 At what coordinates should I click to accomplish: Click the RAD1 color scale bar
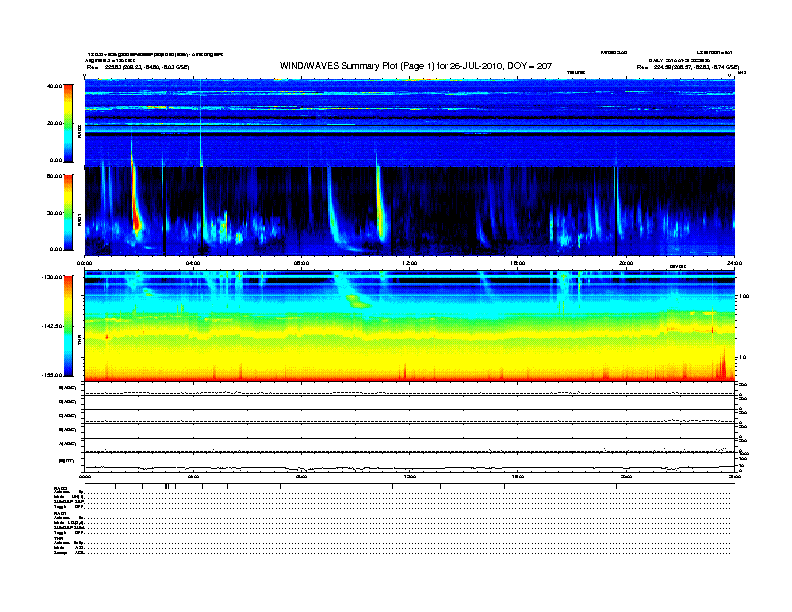coord(68,212)
